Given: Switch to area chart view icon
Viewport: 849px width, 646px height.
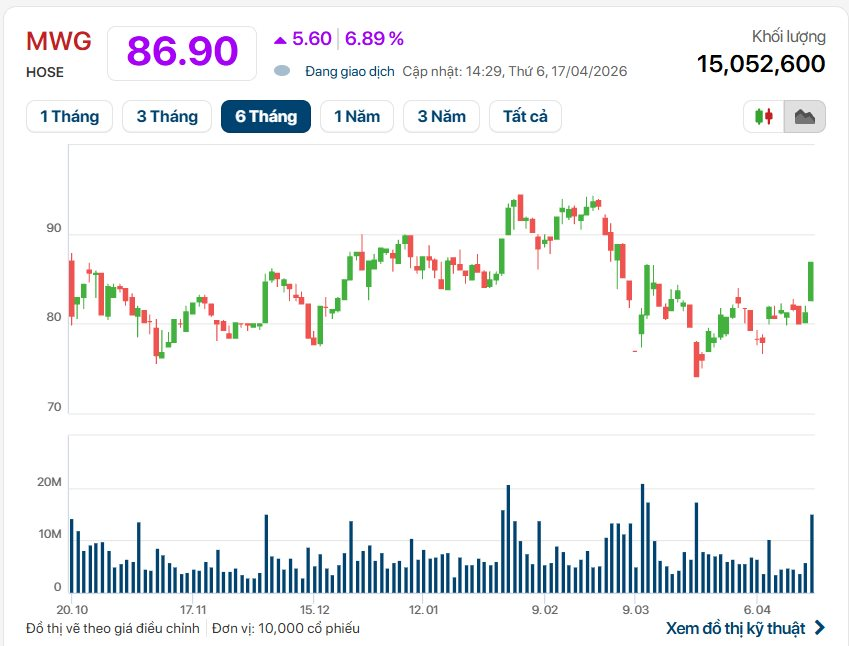Looking at the screenshot, I should [804, 117].
